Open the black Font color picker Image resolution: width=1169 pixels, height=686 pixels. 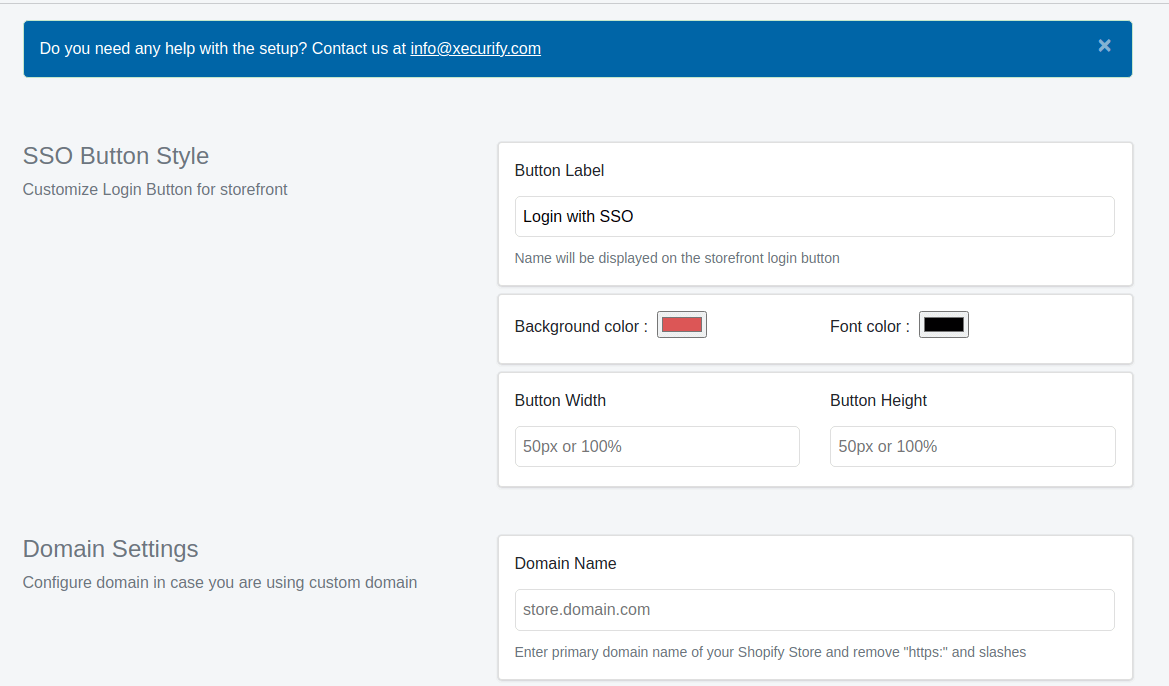click(x=943, y=325)
